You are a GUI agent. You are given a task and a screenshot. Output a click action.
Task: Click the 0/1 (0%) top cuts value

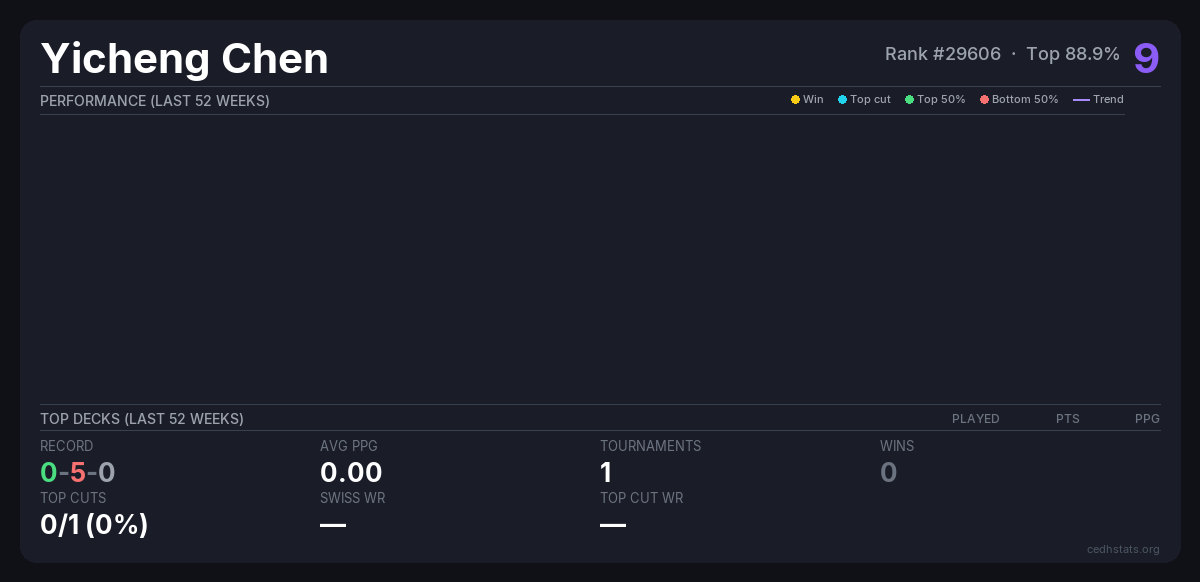94,524
